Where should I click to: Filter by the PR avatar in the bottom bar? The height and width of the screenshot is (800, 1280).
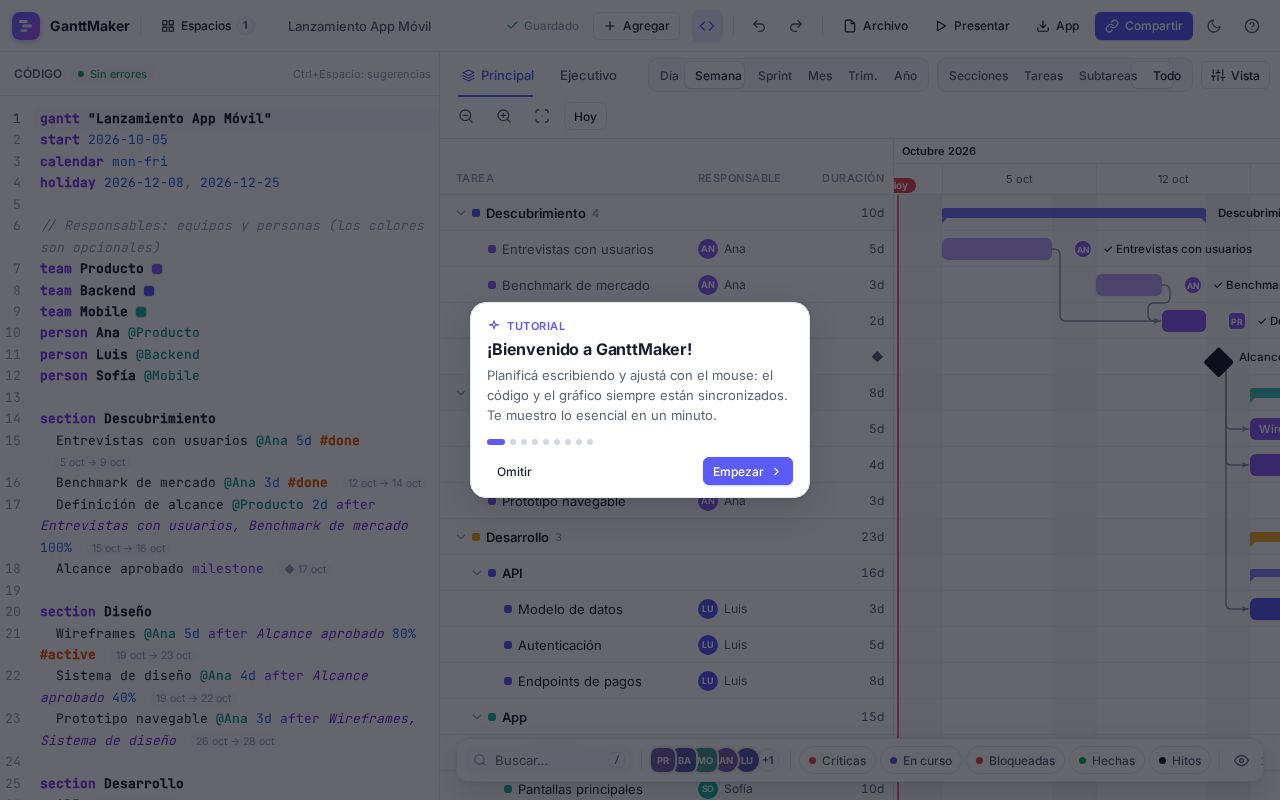(x=662, y=760)
